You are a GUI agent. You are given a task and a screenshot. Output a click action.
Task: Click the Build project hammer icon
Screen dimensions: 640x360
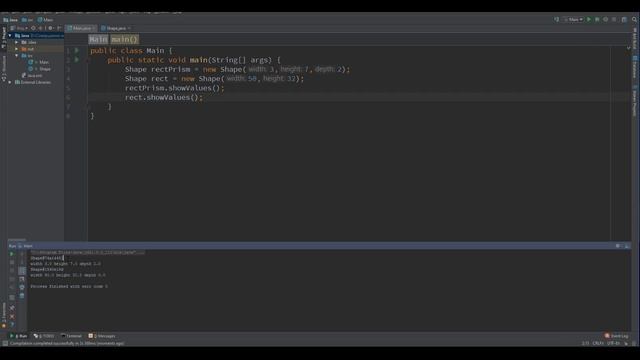[x=556, y=19]
